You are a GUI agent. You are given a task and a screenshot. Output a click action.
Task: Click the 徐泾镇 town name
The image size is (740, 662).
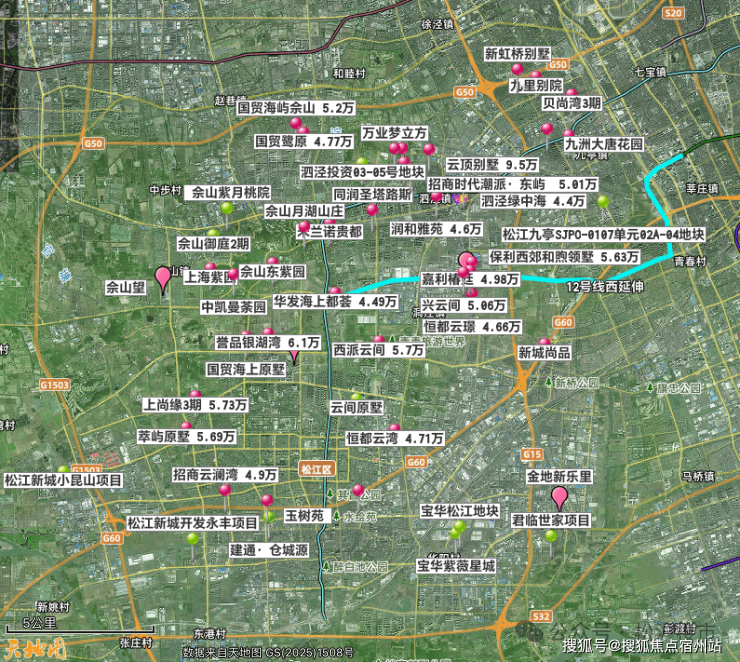[x=437, y=24]
